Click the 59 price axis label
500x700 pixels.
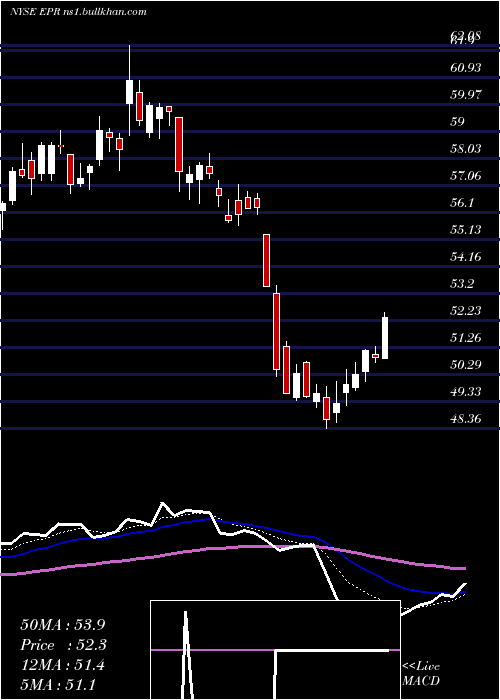[458, 122]
